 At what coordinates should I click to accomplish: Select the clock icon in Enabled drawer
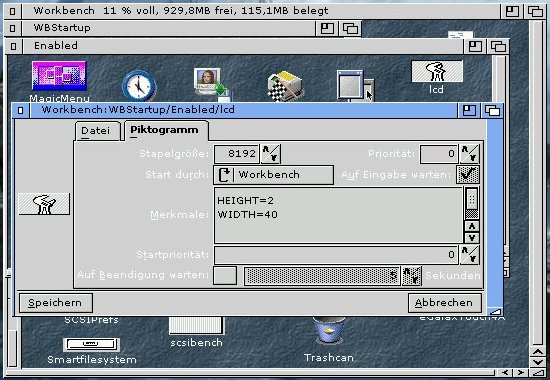click(x=139, y=86)
